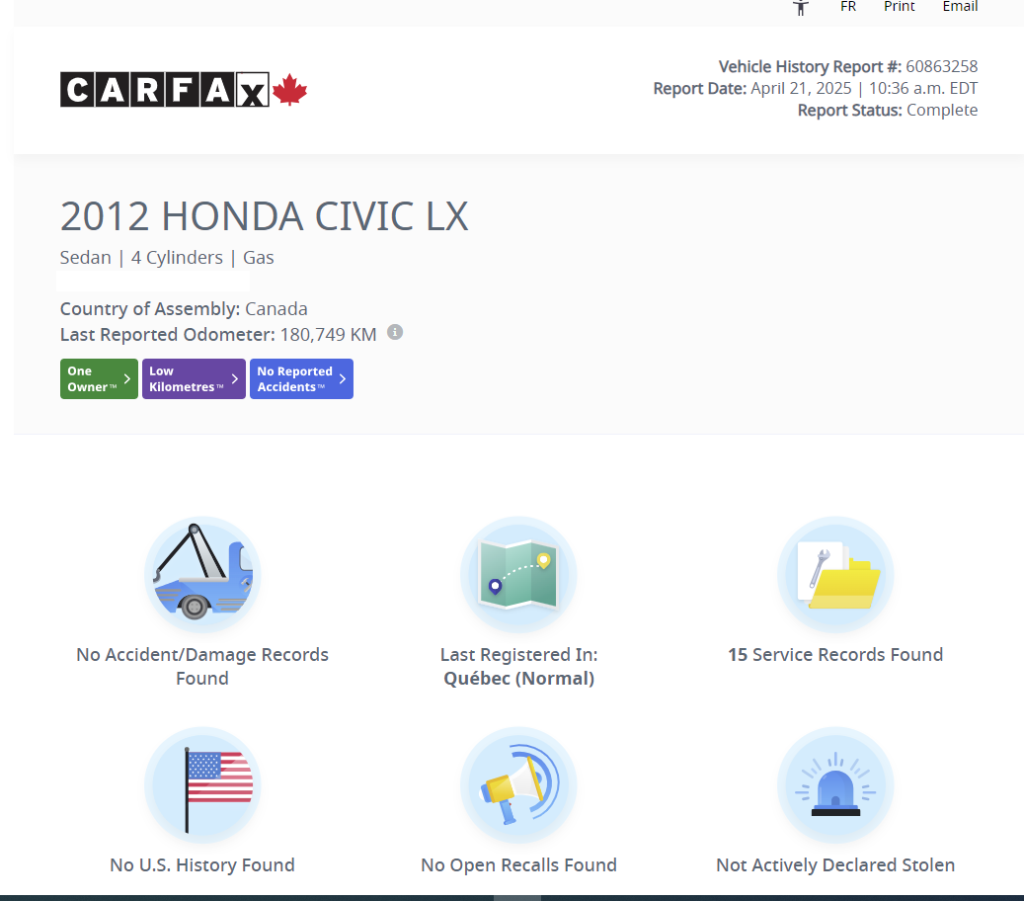Image resolution: width=1024 pixels, height=901 pixels.
Task: Expand chevron on One Owner badge
Action: [127, 379]
